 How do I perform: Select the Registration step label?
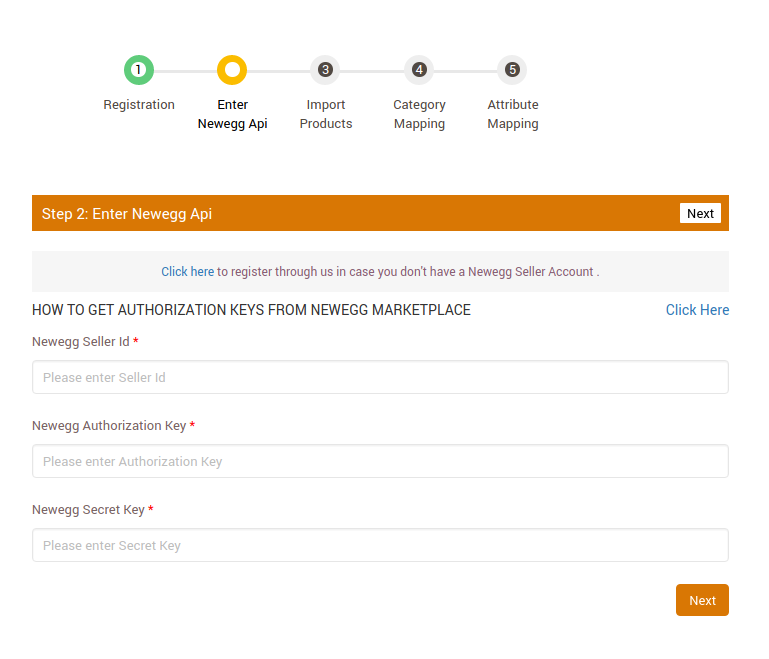[139, 104]
